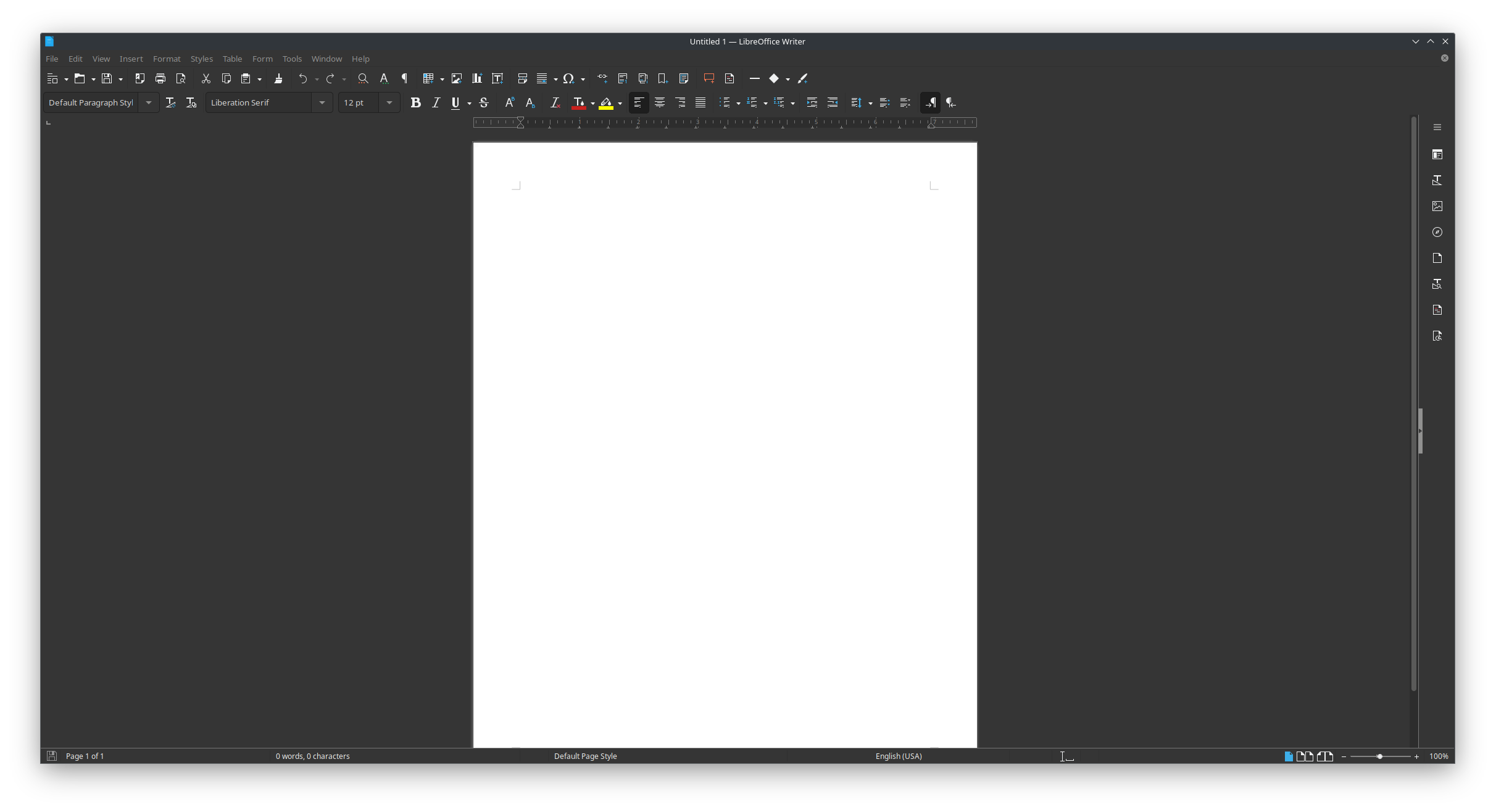
Task: Click the word count status text
Action: tap(312, 756)
